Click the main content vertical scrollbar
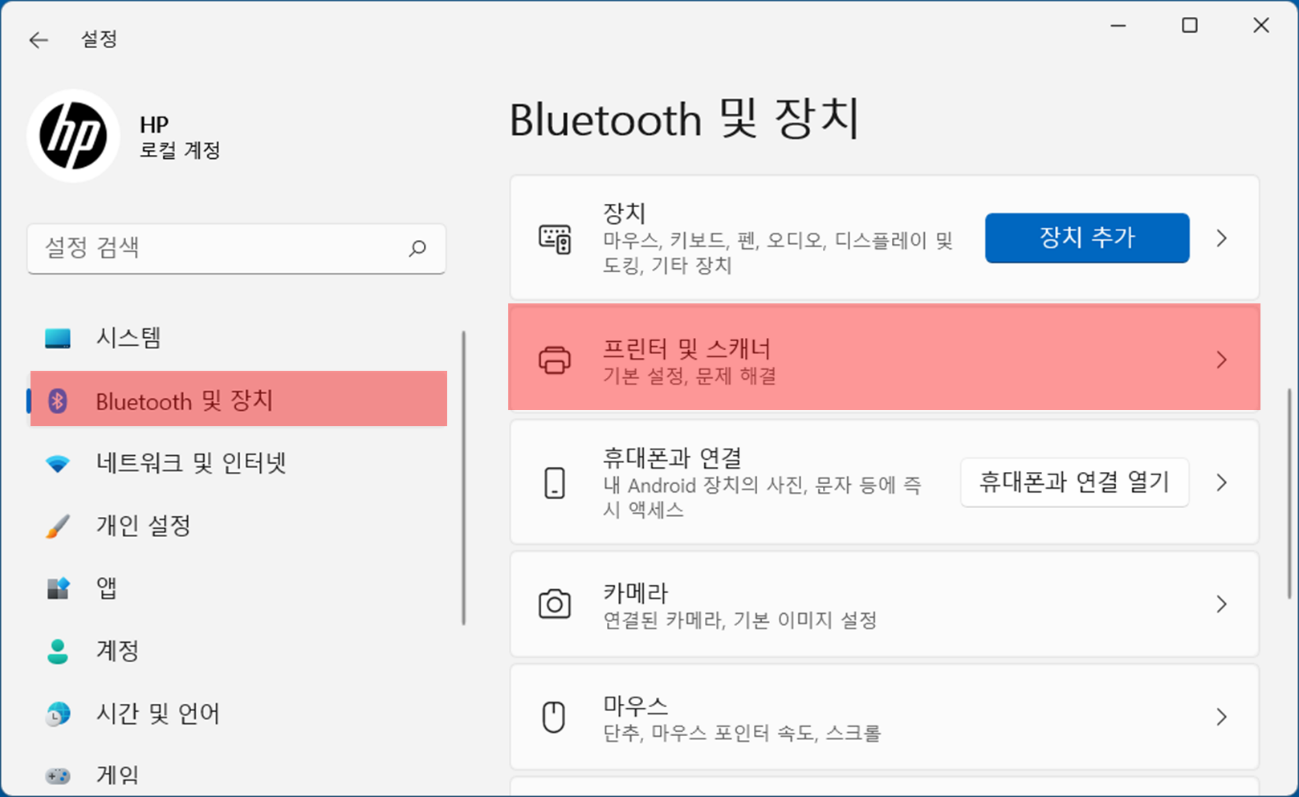Image resolution: width=1299 pixels, height=797 pixels. (1288, 495)
